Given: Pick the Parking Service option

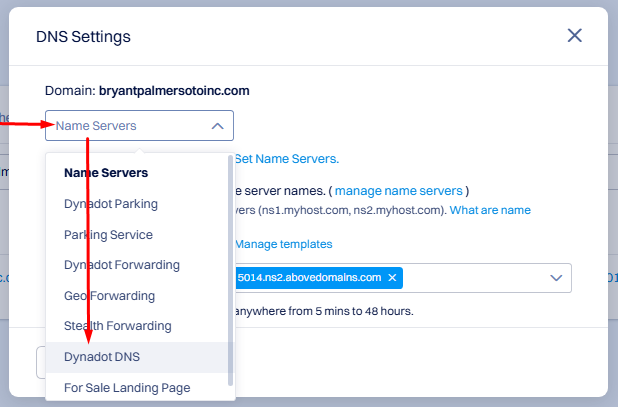Looking at the screenshot, I should click(x=108, y=234).
